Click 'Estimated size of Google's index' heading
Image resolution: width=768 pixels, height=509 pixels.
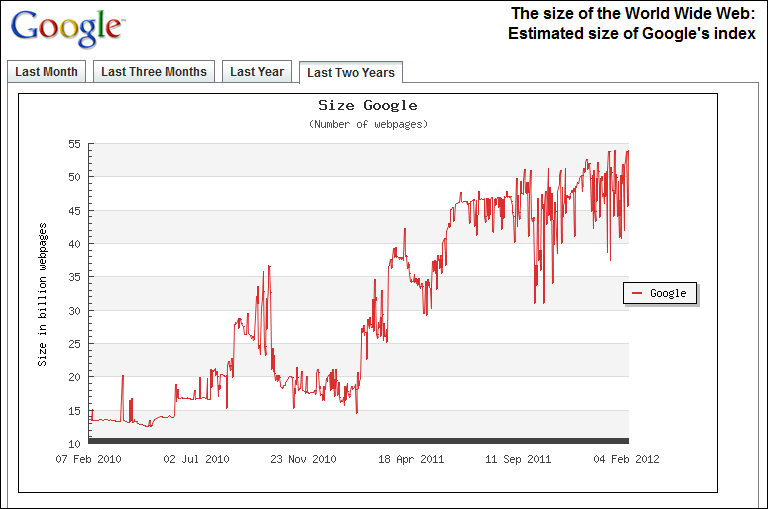[631, 33]
